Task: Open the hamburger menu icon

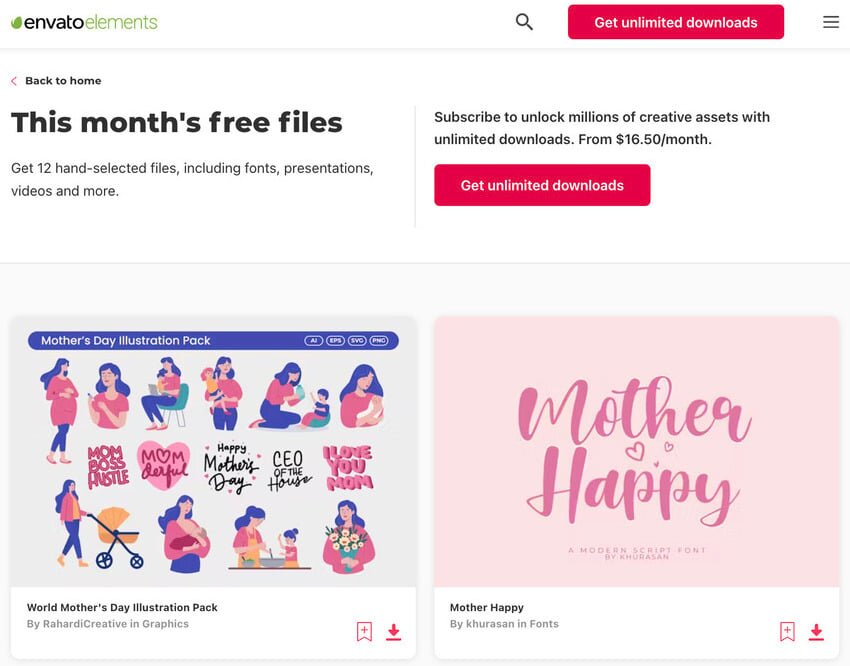Action: click(x=831, y=22)
